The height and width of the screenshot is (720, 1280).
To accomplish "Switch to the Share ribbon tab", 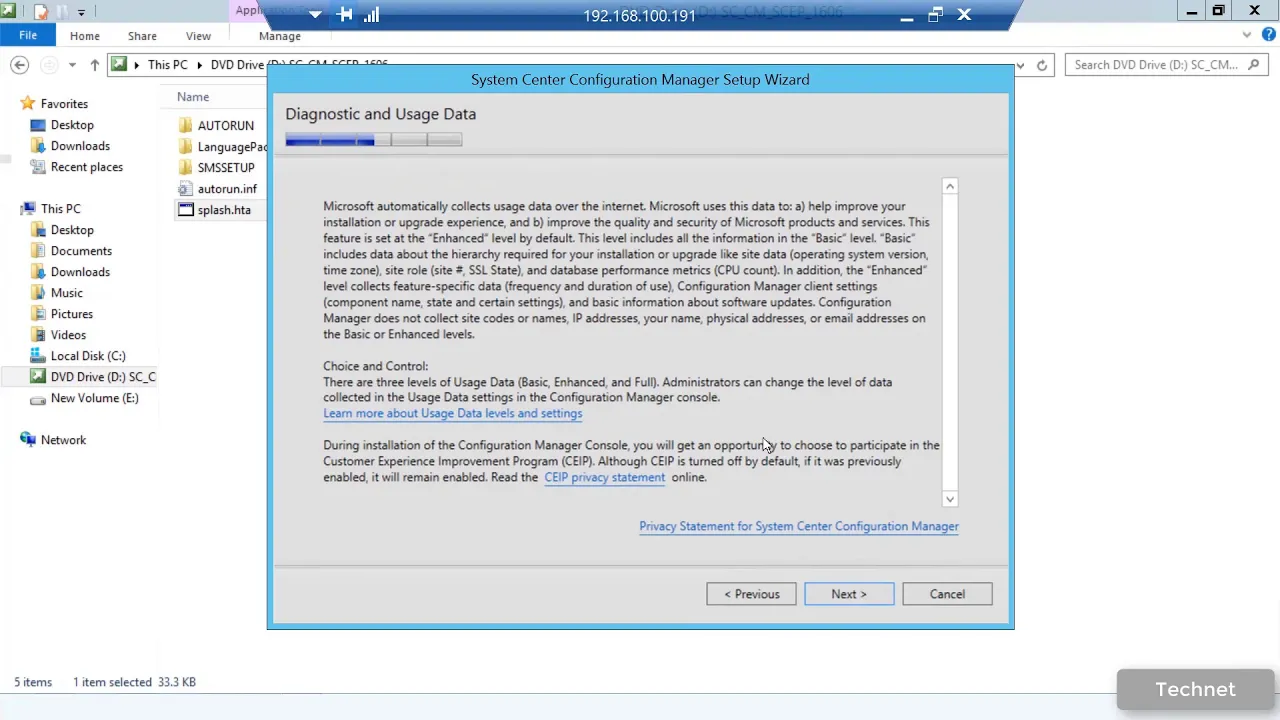I will [x=142, y=36].
